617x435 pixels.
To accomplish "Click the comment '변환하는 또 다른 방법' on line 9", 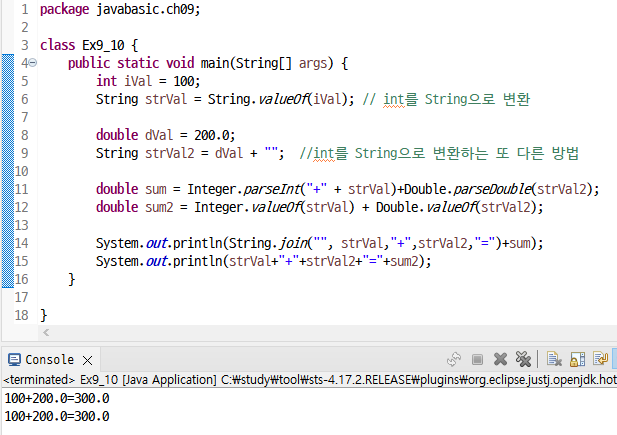I will [506, 153].
